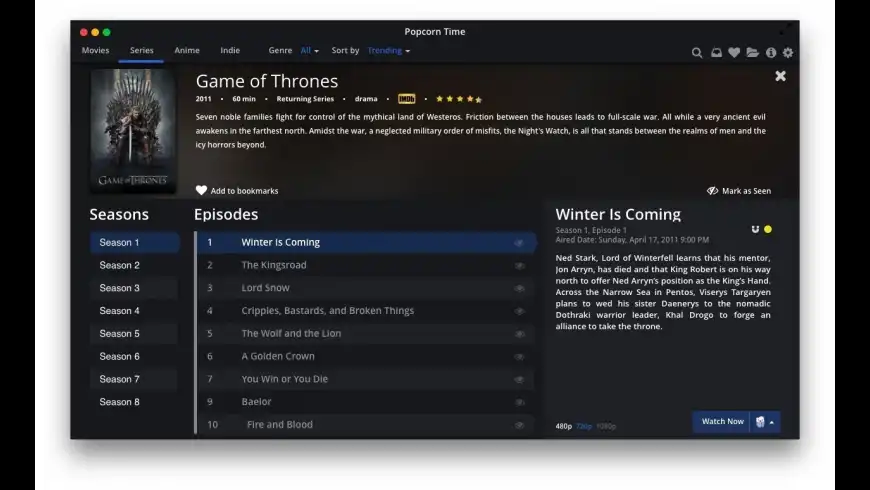Image resolution: width=870 pixels, height=490 pixels.
Task: Switch to the Movies tab
Action: point(95,50)
